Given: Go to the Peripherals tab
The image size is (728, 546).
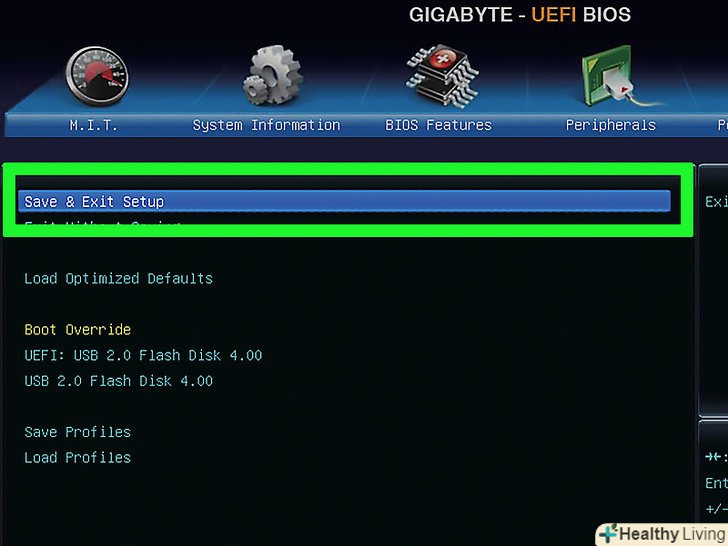Looking at the screenshot, I should (611, 125).
